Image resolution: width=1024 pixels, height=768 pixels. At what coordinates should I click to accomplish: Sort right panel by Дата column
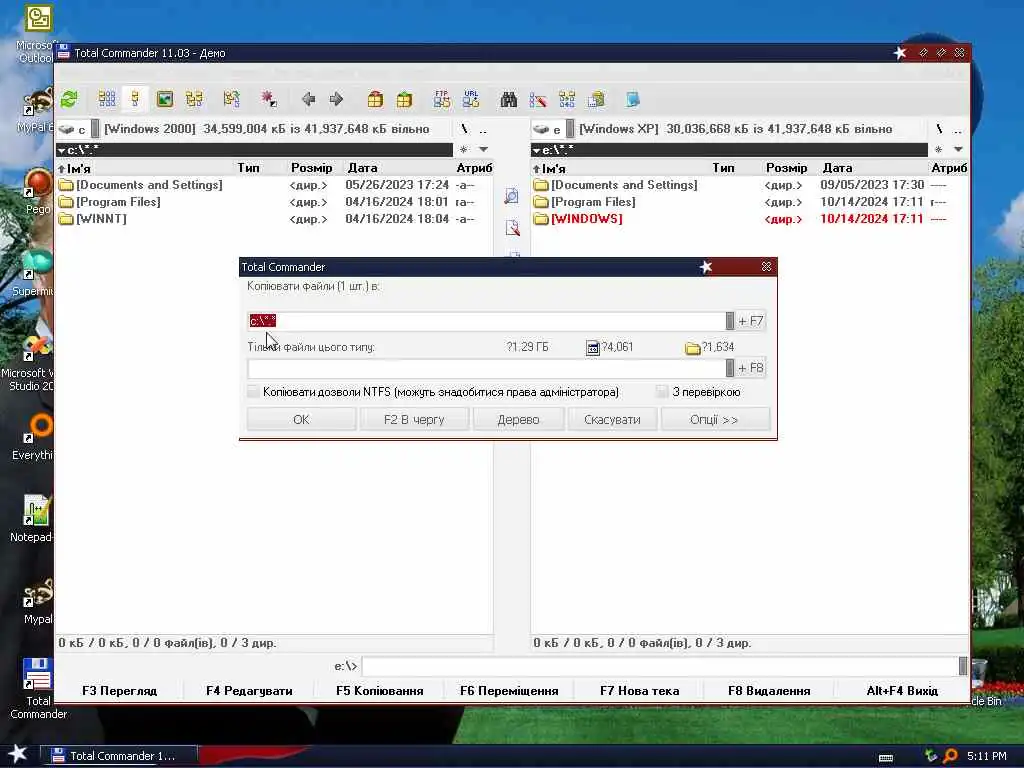tap(873, 168)
